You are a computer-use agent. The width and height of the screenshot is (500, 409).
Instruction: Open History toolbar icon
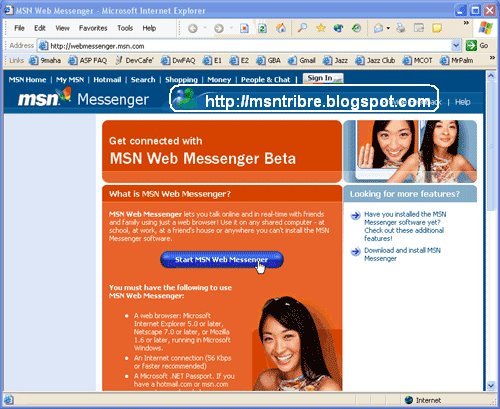pyautogui.click(x=357, y=28)
